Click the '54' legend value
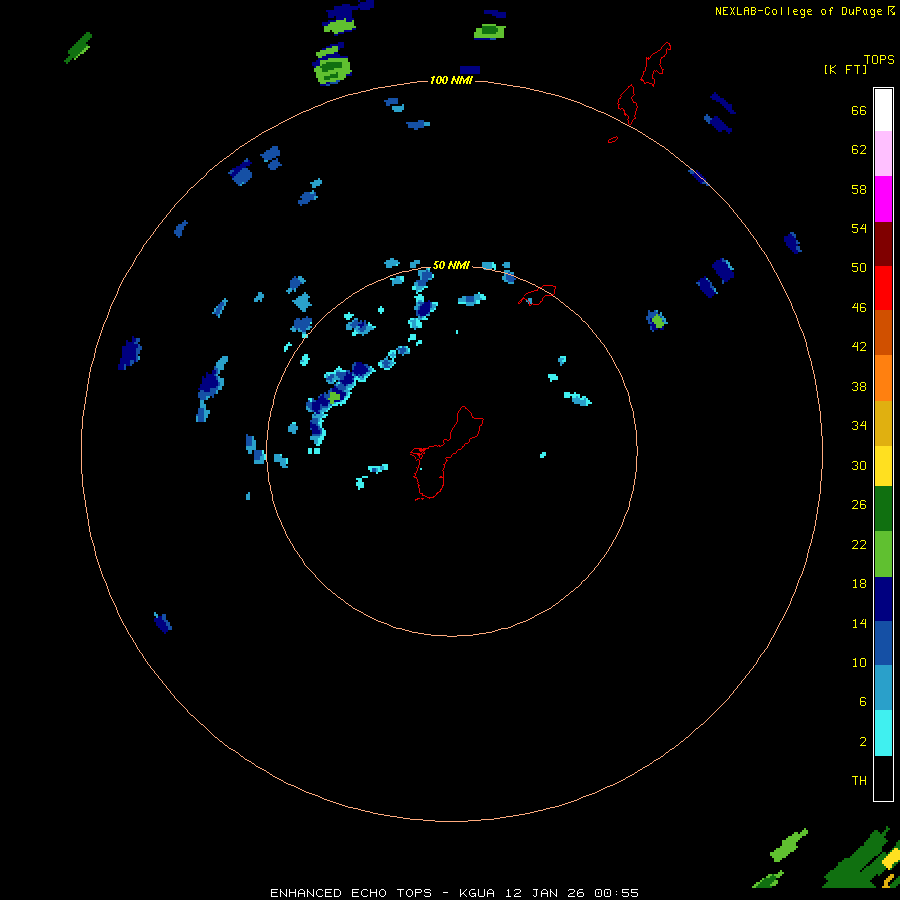This screenshot has width=900, height=900. click(x=859, y=228)
